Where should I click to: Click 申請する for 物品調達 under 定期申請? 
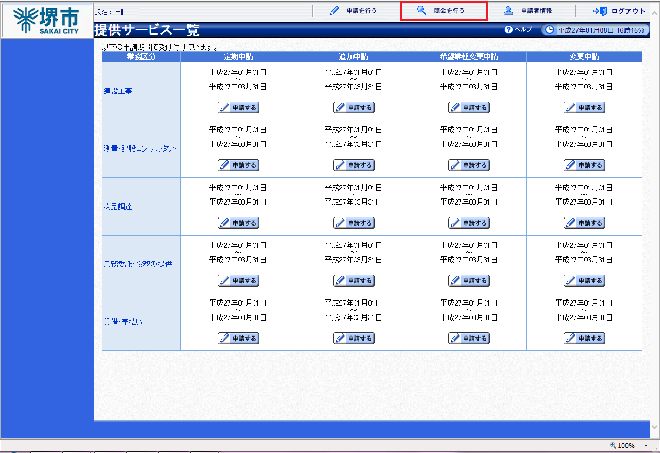[x=238, y=223]
